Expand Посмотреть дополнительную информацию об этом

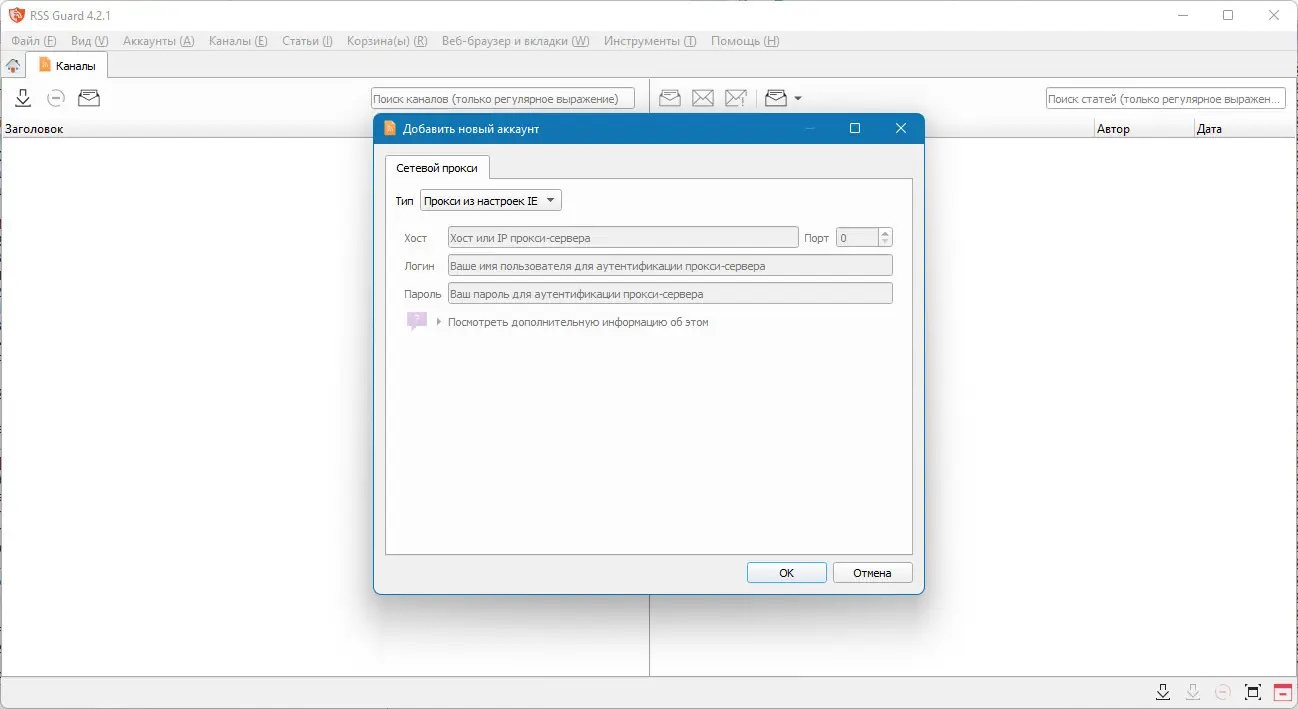(x=572, y=322)
